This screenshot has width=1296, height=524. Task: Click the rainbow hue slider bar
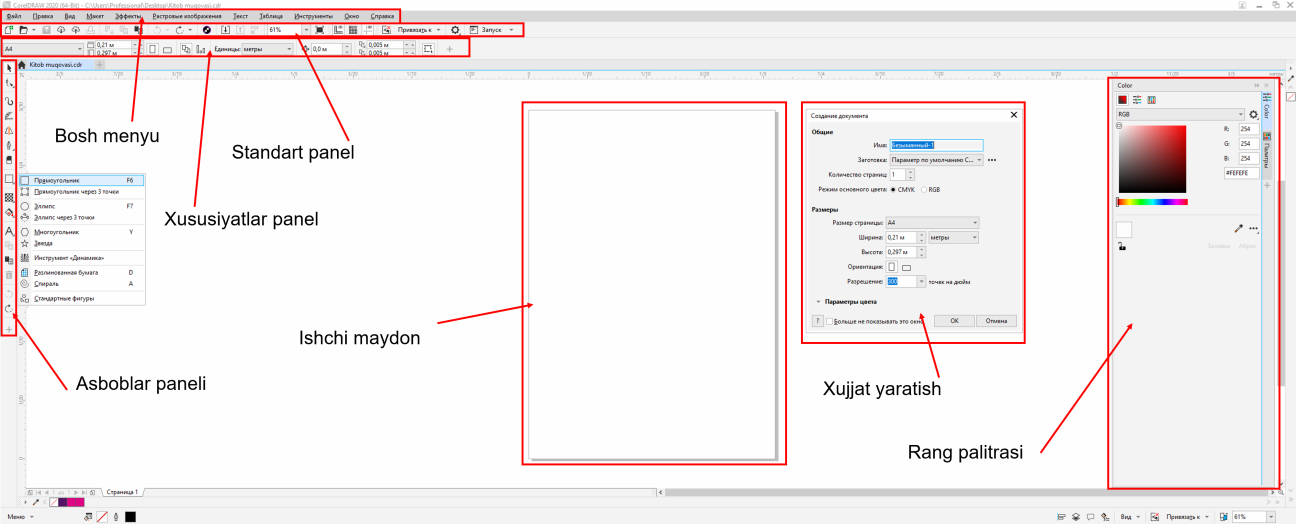(x=1152, y=202)
